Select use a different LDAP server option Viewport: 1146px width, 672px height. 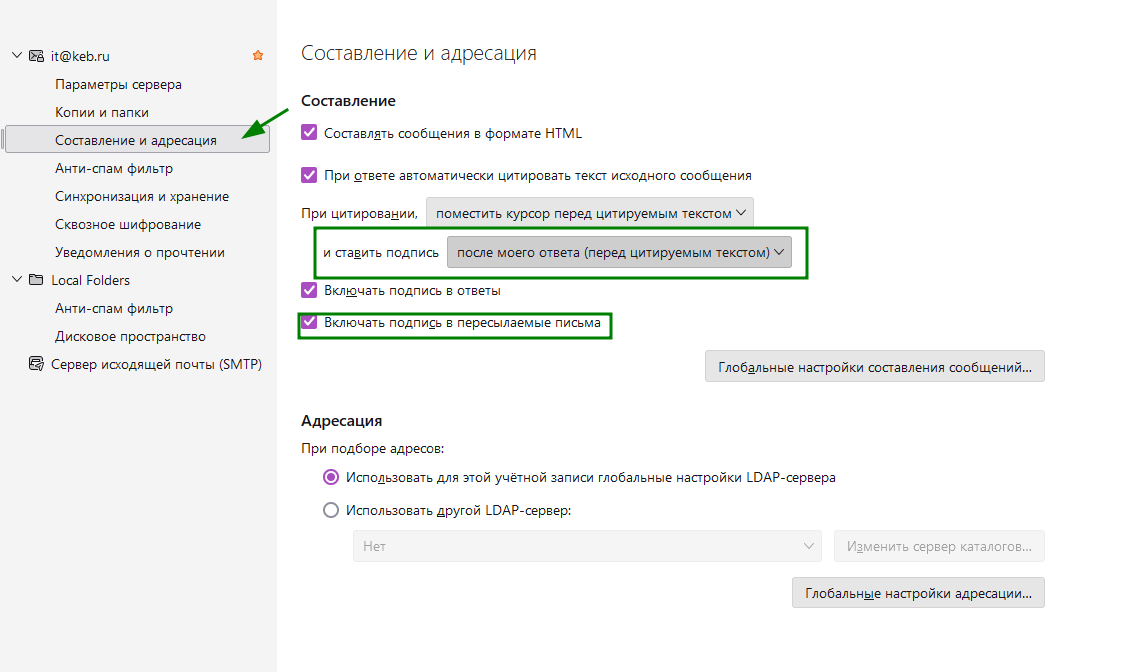[x=331, y=510]
